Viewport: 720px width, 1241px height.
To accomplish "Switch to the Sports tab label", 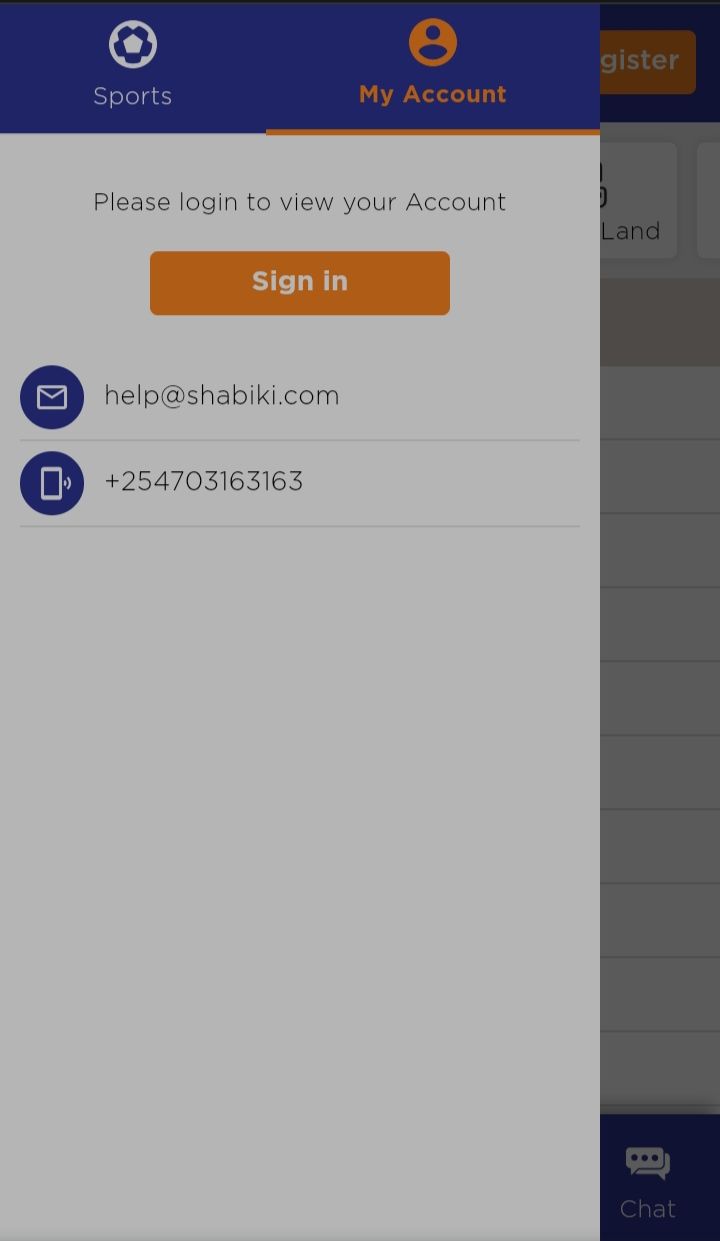I will click(133, 96).
